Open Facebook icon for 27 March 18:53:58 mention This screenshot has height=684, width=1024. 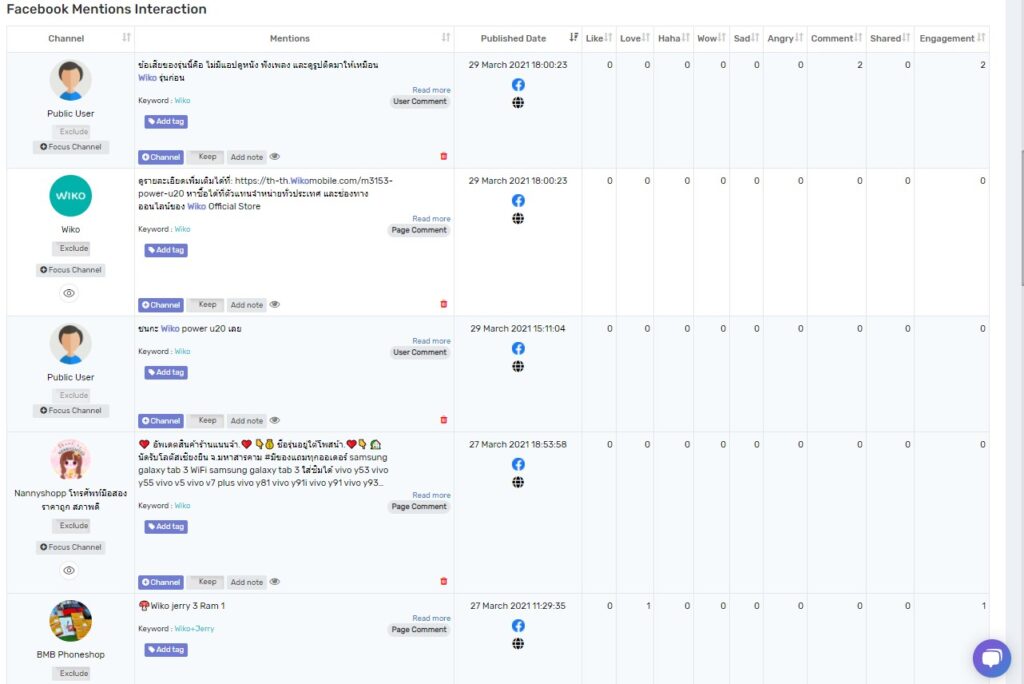click(x=518, y=464)
